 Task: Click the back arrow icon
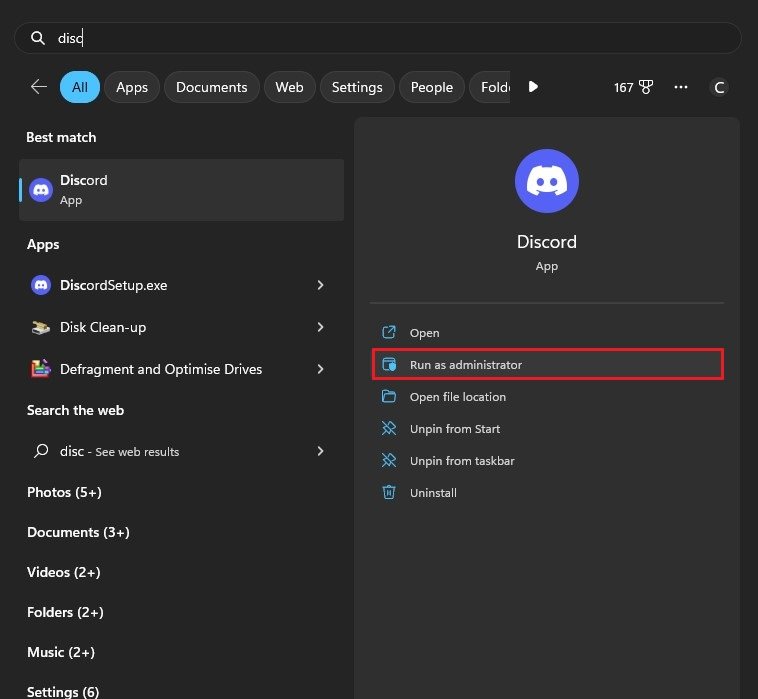point(39,87)
